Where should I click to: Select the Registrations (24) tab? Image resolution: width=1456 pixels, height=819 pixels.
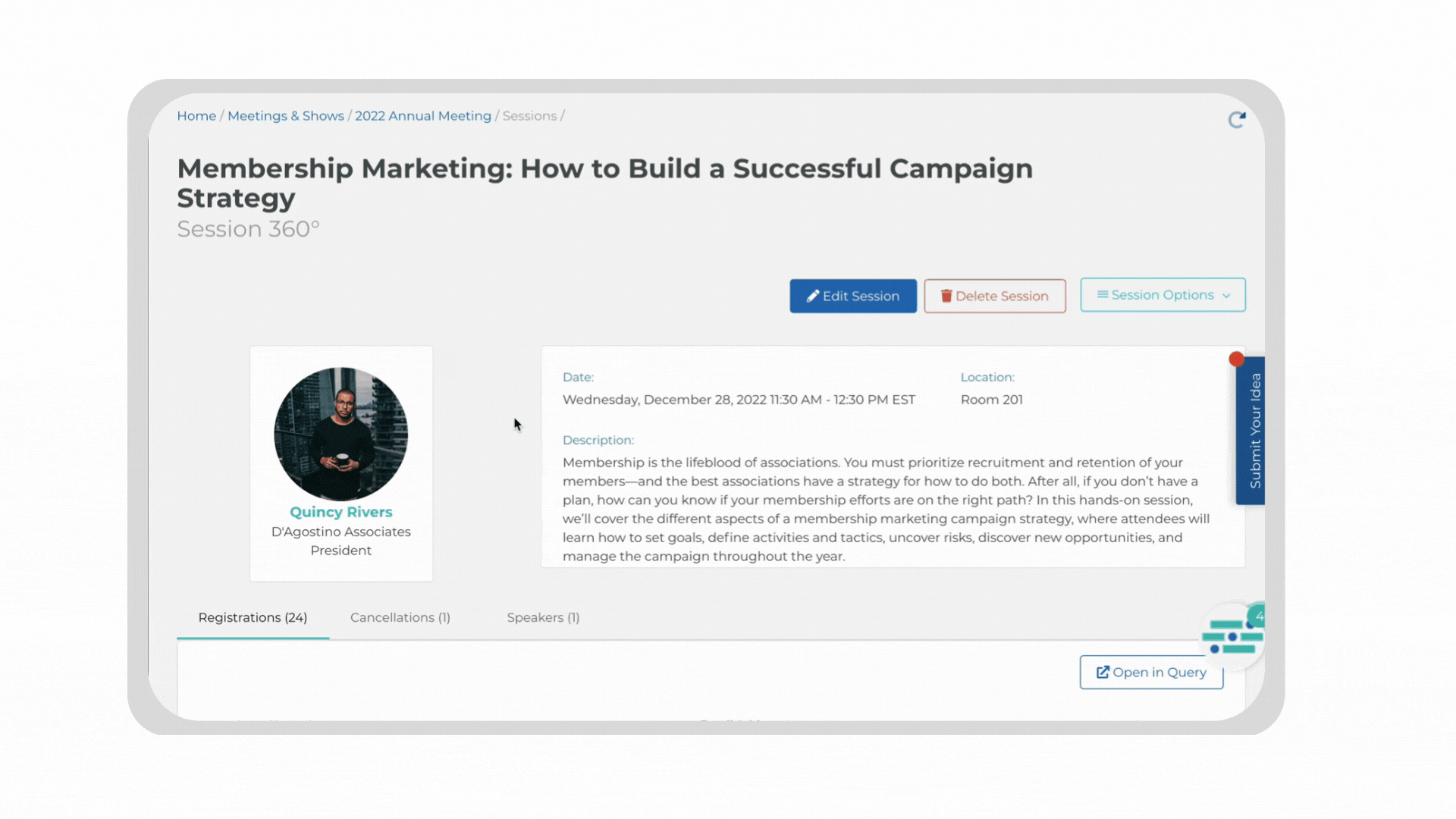pyautogui.click(x=253, y=617)
